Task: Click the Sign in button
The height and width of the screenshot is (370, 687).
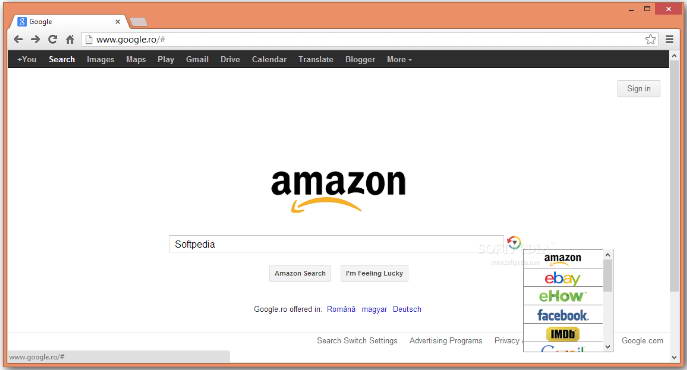Action: 638,89
